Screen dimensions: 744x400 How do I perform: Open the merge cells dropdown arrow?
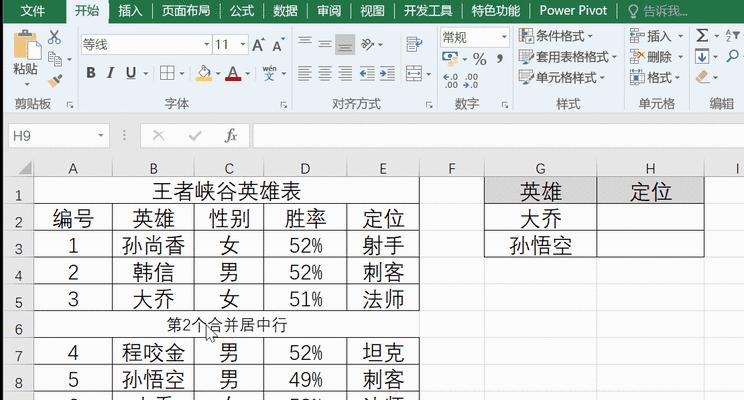(x=428, y=74)
